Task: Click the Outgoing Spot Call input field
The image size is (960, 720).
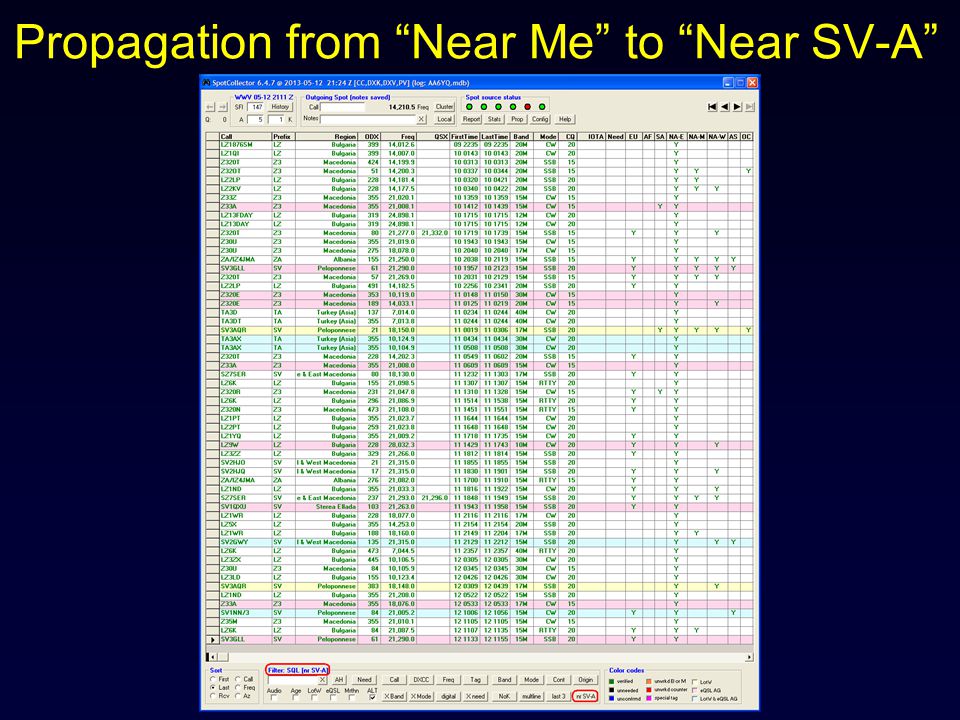Action: point(342,107)
